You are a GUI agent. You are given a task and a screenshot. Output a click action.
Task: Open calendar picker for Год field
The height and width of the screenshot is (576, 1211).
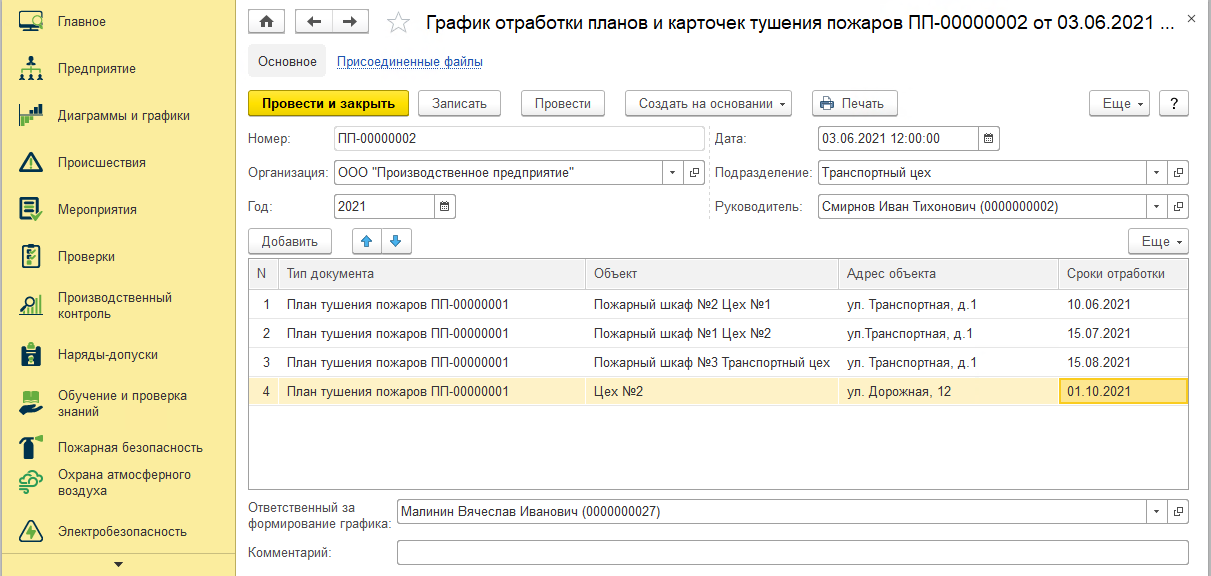click(x=445, y=207)
